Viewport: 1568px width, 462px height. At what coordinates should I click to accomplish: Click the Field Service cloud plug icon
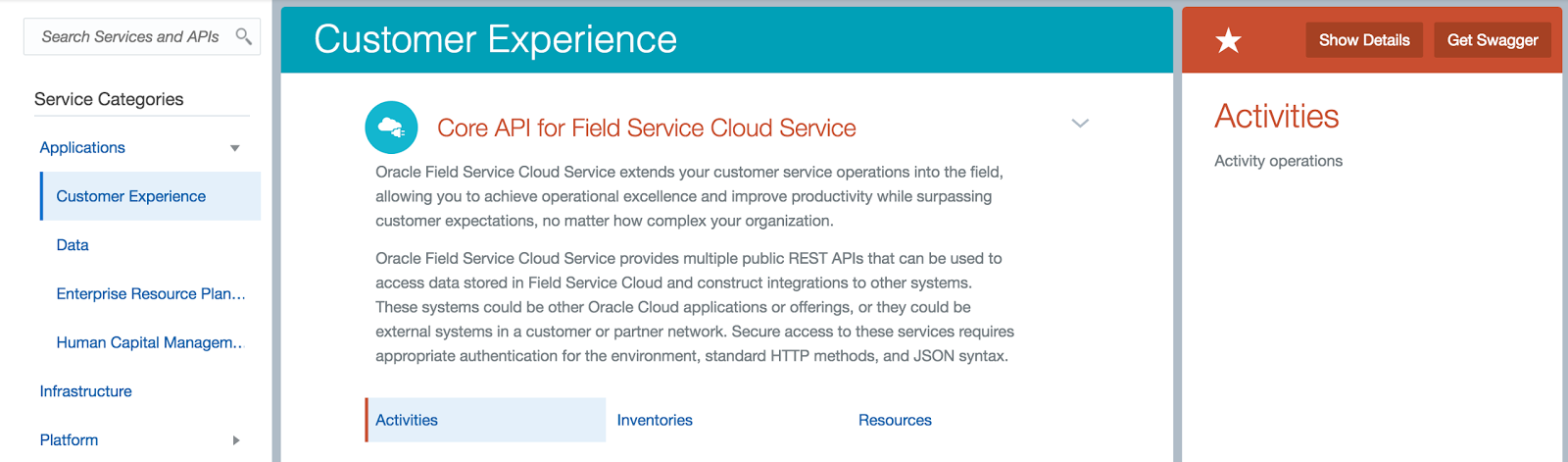pyautogui.click(x=391, y=128)
